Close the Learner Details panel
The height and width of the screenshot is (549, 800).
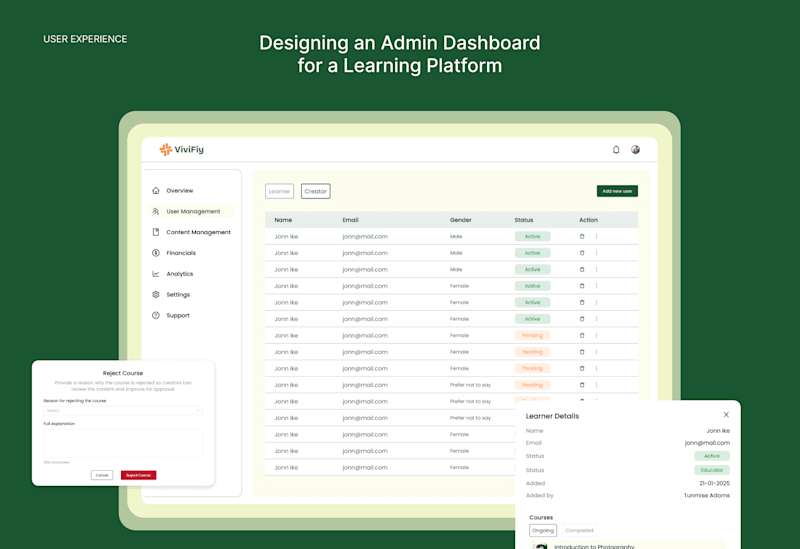(726, 415)
